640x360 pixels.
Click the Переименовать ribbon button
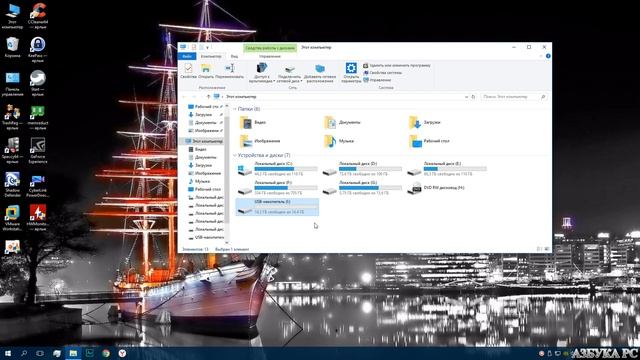click(x=229, y=71)
